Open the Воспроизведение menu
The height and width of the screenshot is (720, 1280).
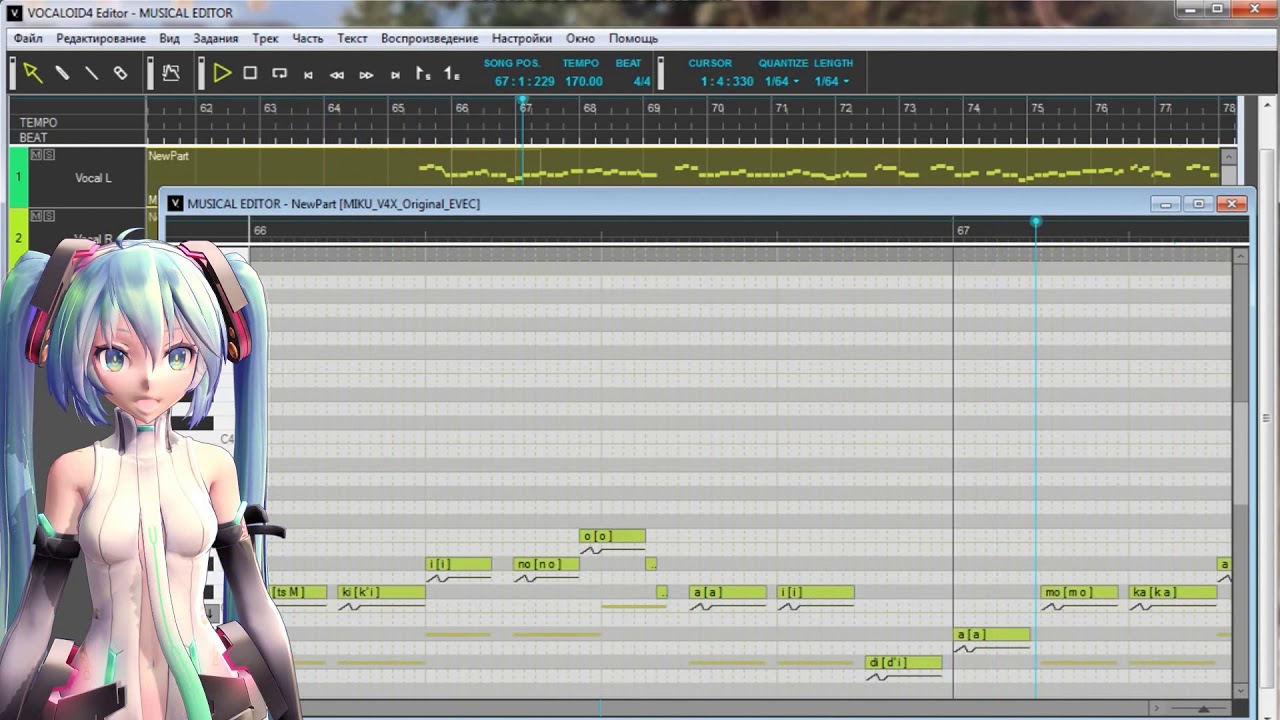(430, 39)
